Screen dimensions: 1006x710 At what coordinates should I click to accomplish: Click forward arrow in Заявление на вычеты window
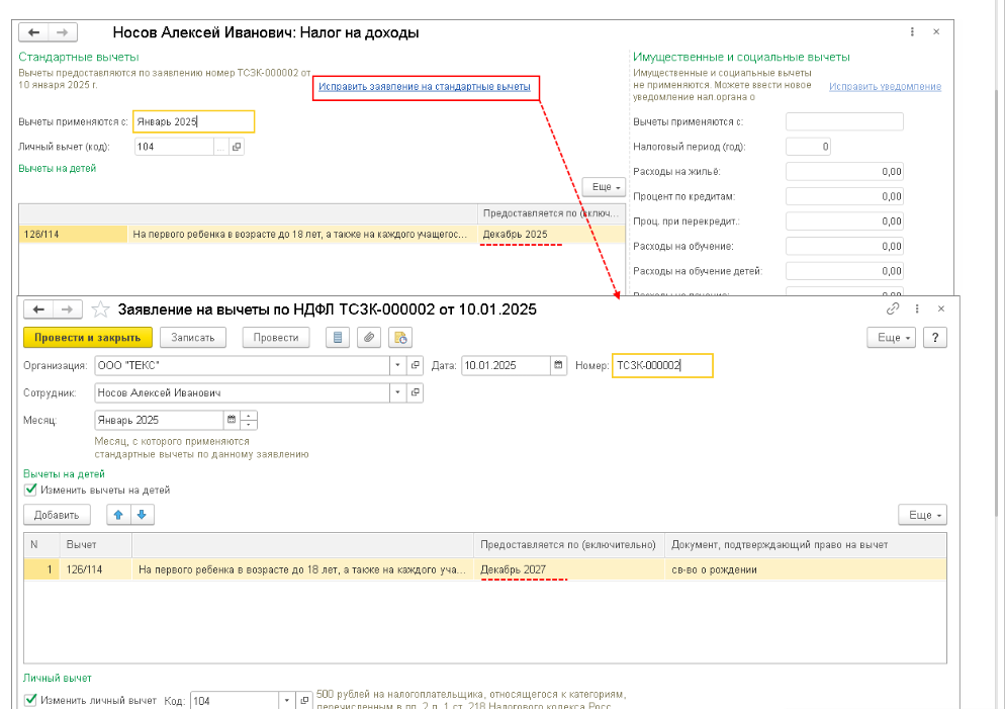(67, 310)
